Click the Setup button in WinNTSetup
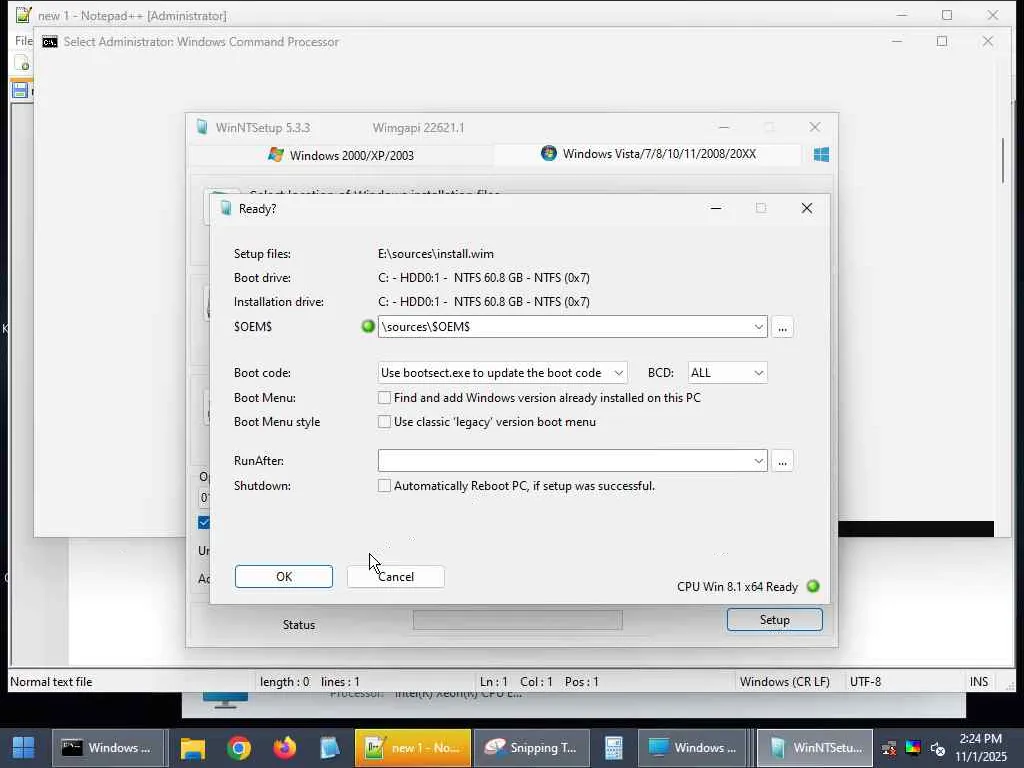Screen dimensions: 1024x768 775,620
